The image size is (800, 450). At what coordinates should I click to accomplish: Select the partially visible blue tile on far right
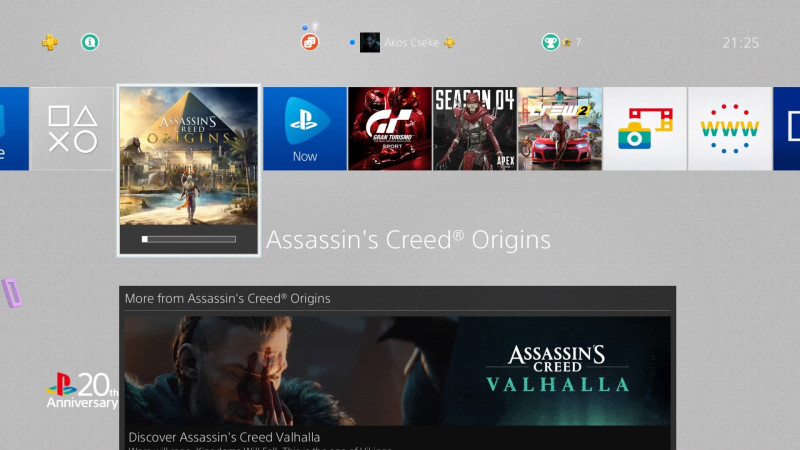(786, 129)
